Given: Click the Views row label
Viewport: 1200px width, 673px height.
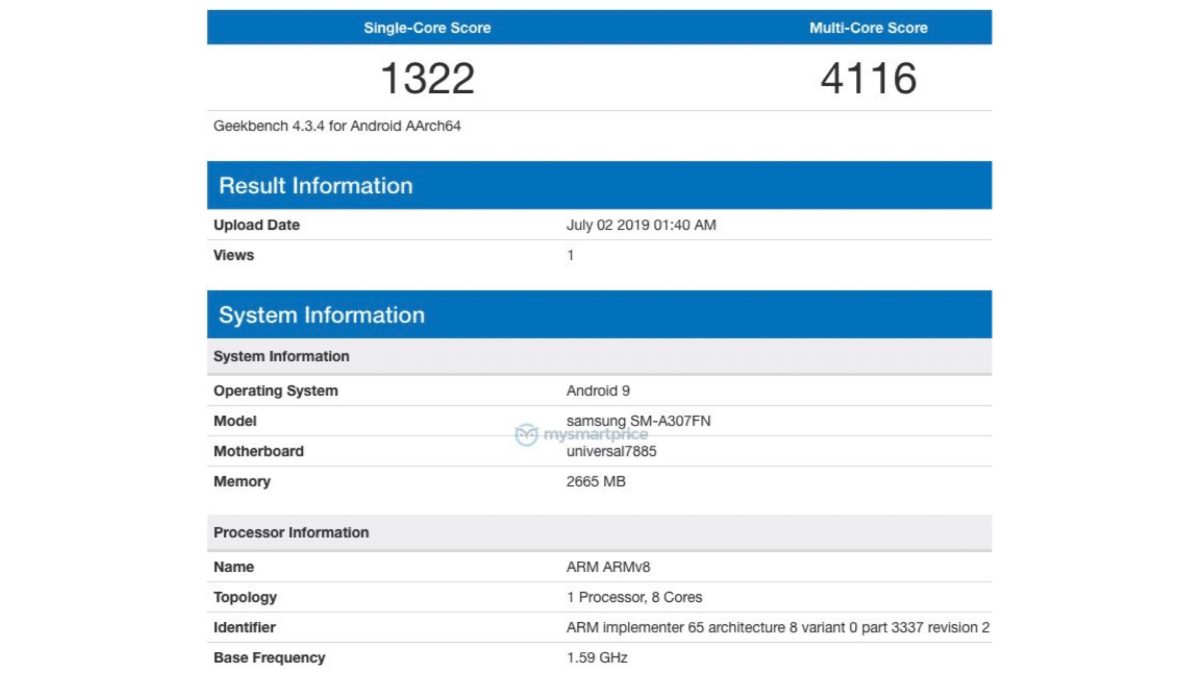Looking at the screenshot, I should click(233, 255).
